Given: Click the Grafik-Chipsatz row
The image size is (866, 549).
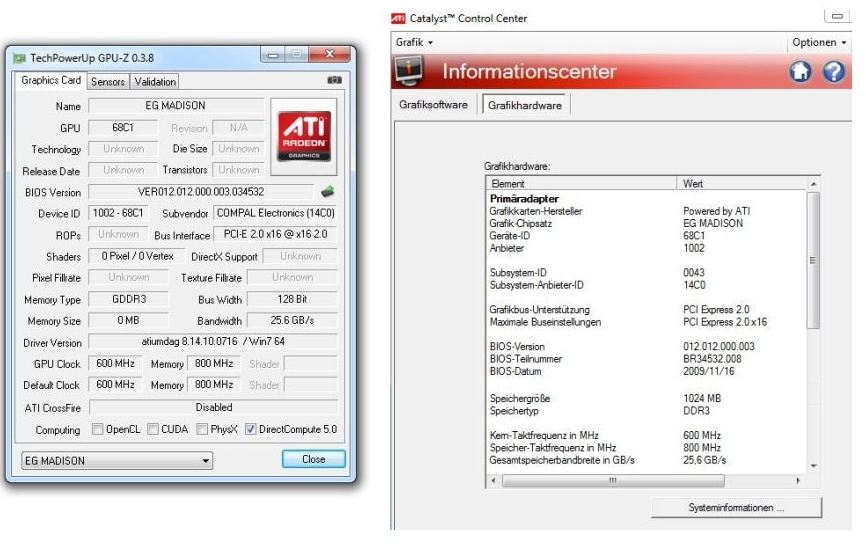Looking at the screenshot, I should point(647,224).
